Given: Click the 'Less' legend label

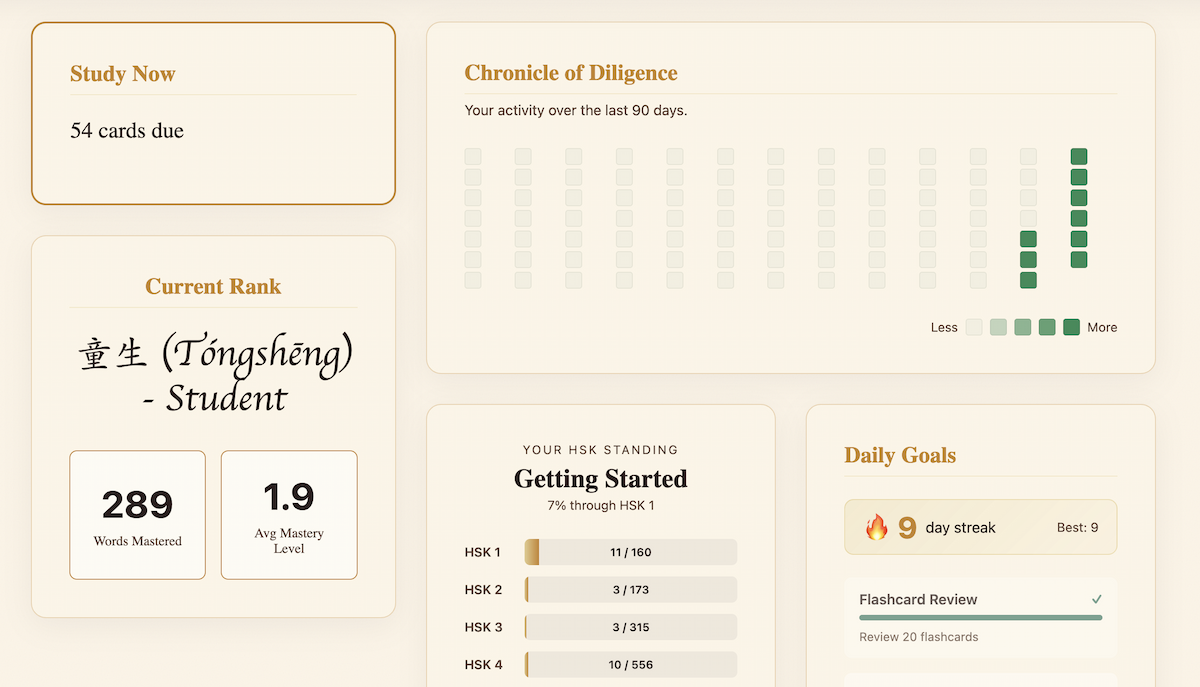Looking at the screenshot, I should 944,327.
